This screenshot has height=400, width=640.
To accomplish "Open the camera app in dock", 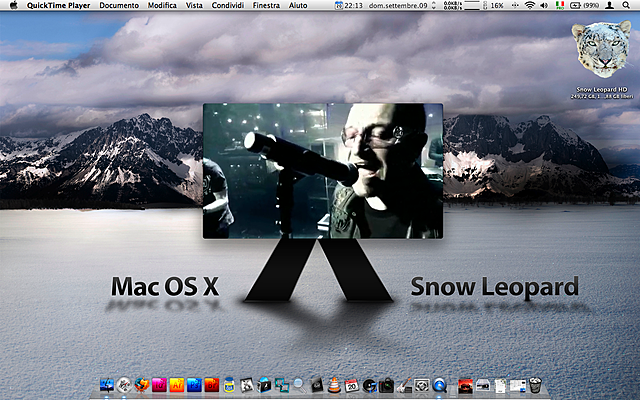I will 386,385.
